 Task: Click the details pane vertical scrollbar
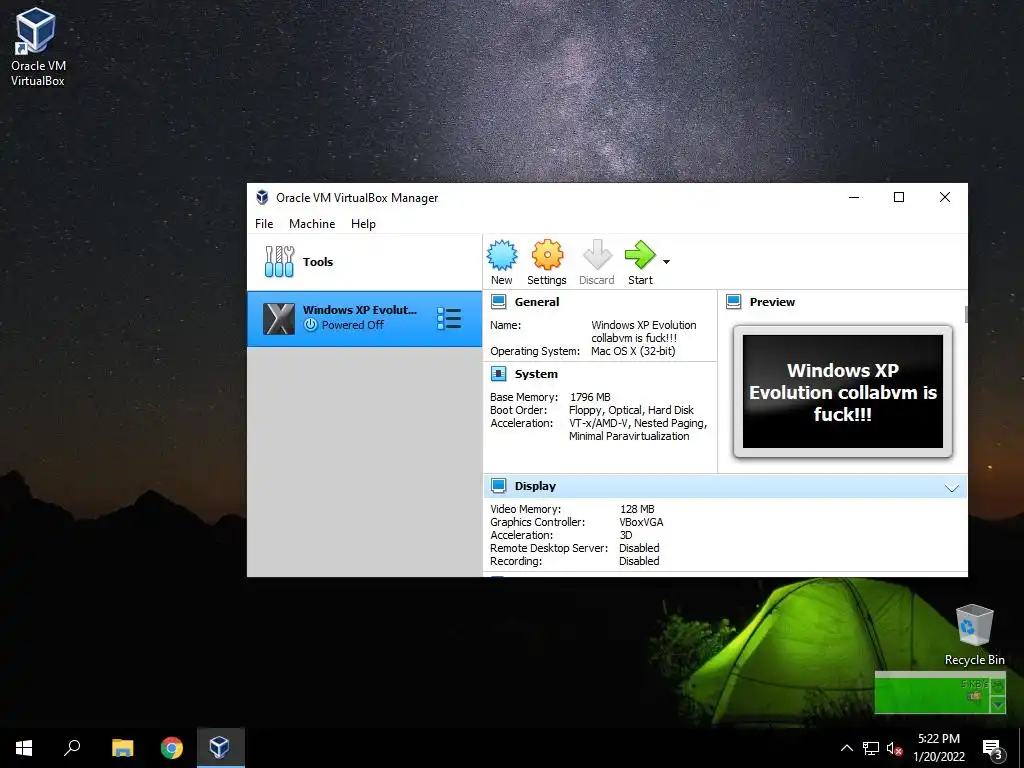tap(966, 313)
